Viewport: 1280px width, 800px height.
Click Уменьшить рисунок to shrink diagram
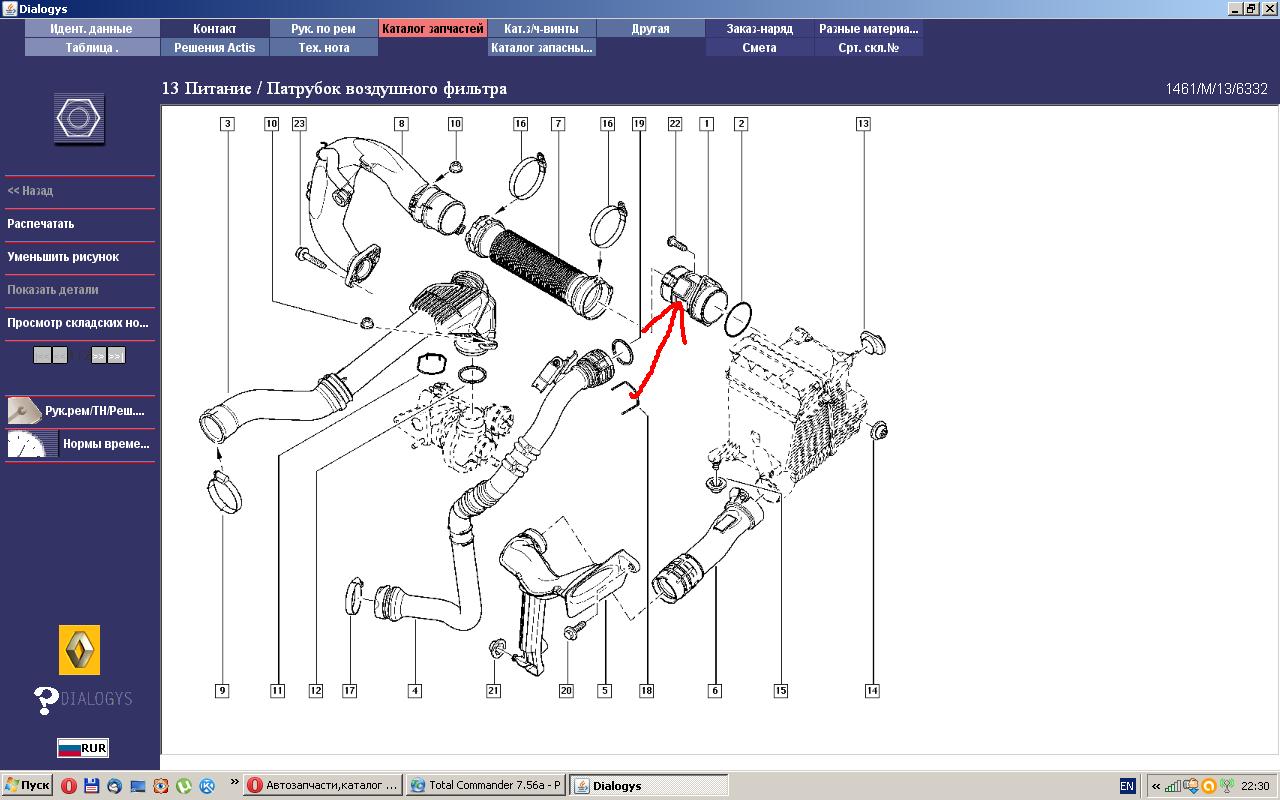coord(63,257)
